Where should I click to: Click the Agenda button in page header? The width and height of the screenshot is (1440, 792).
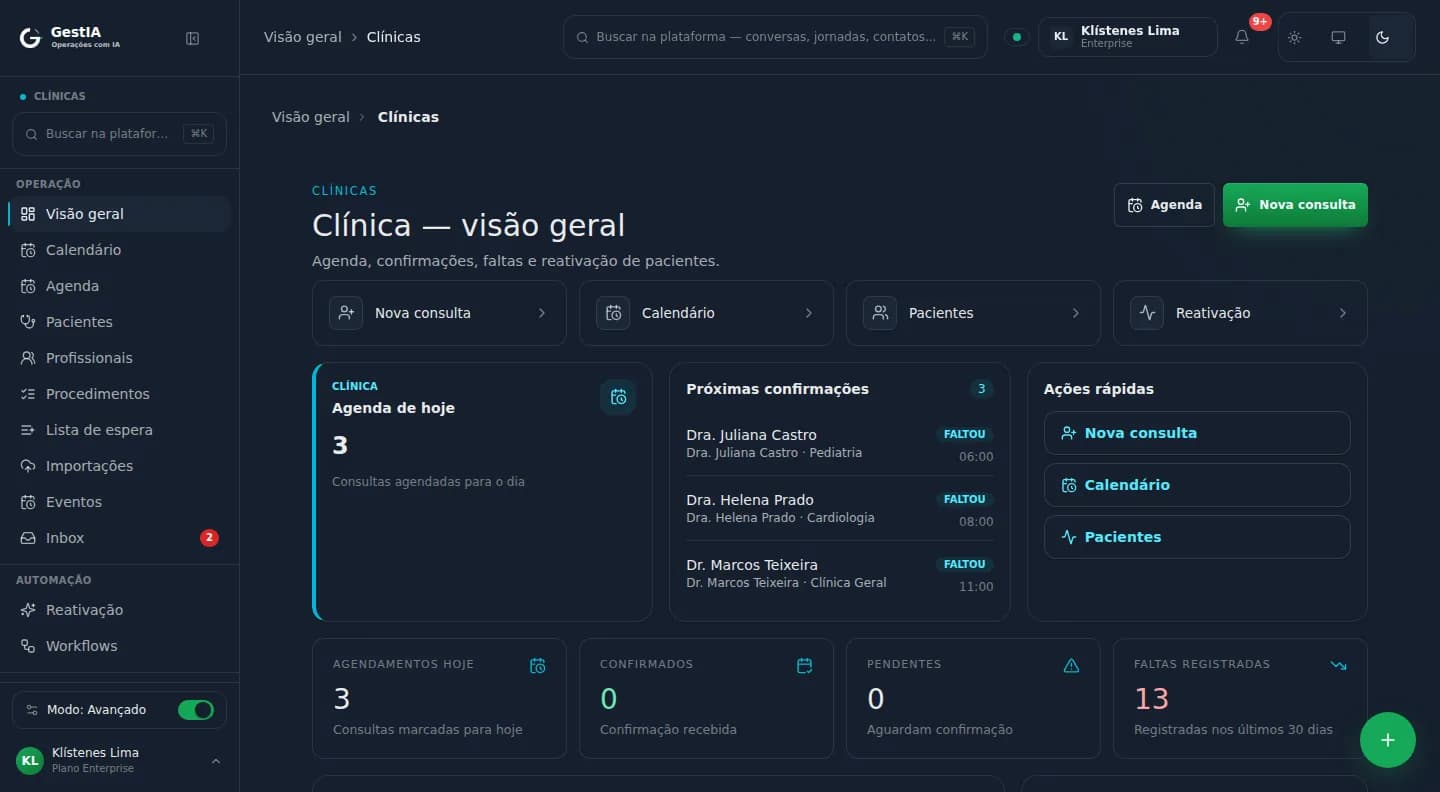click(x=1164, y=205)
